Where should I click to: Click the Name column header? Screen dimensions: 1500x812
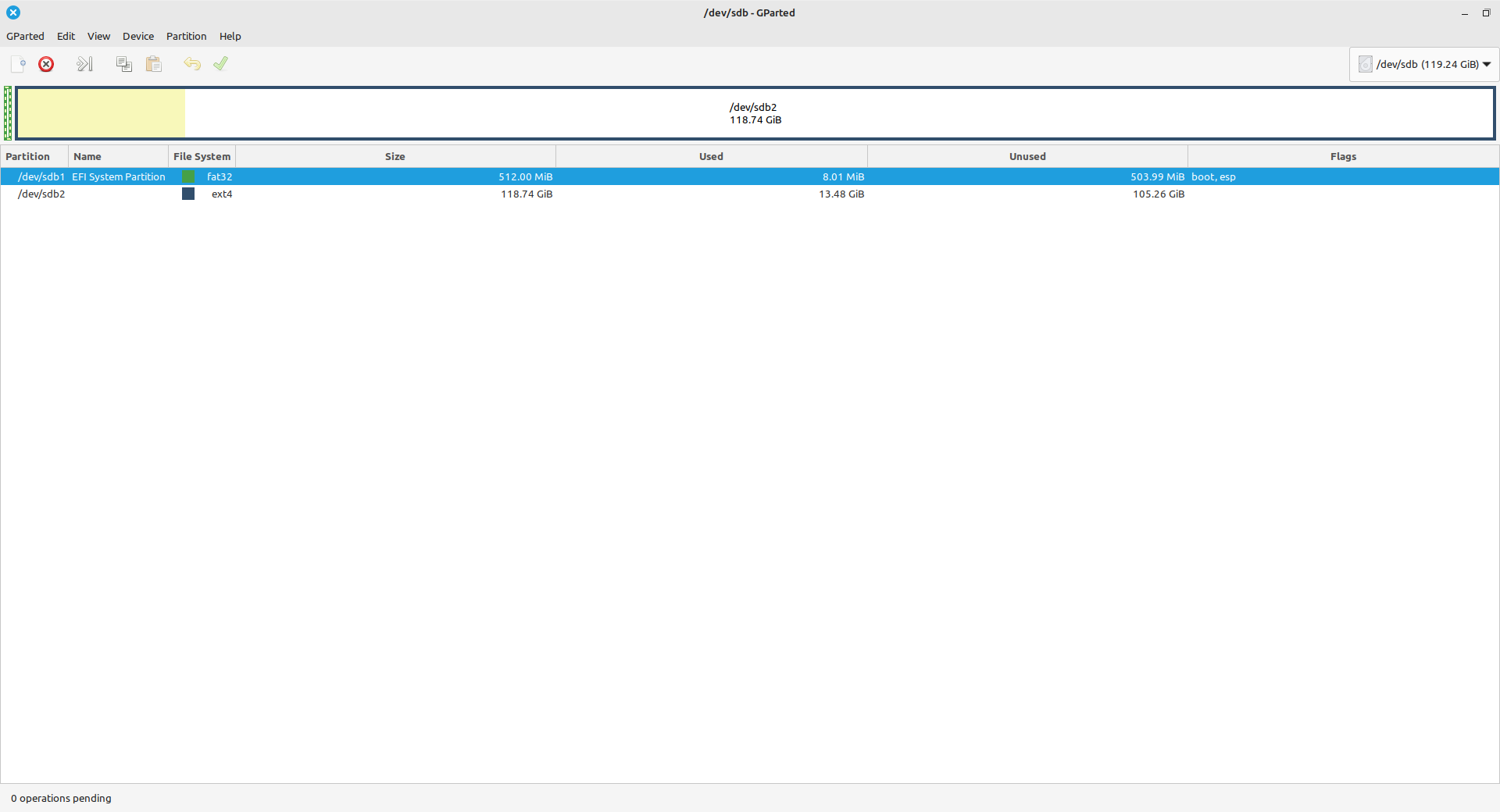(119, 156)
